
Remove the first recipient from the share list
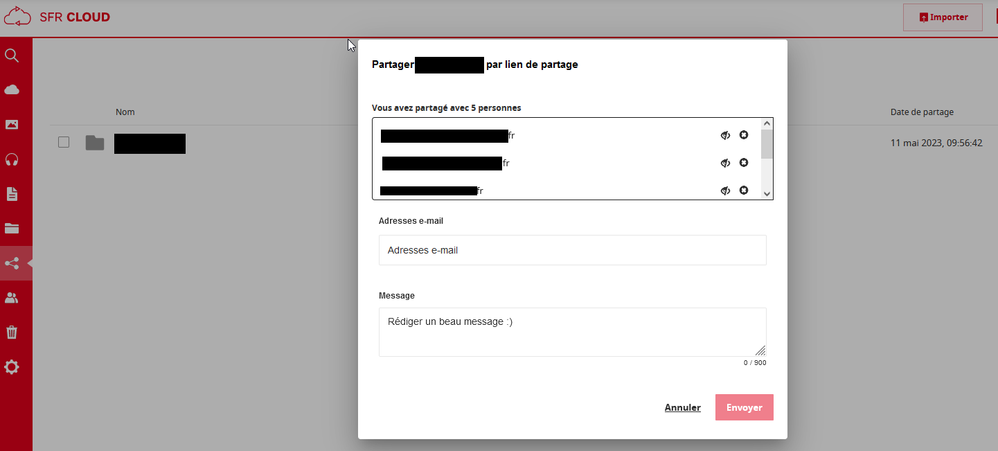(x=744, y=135)
